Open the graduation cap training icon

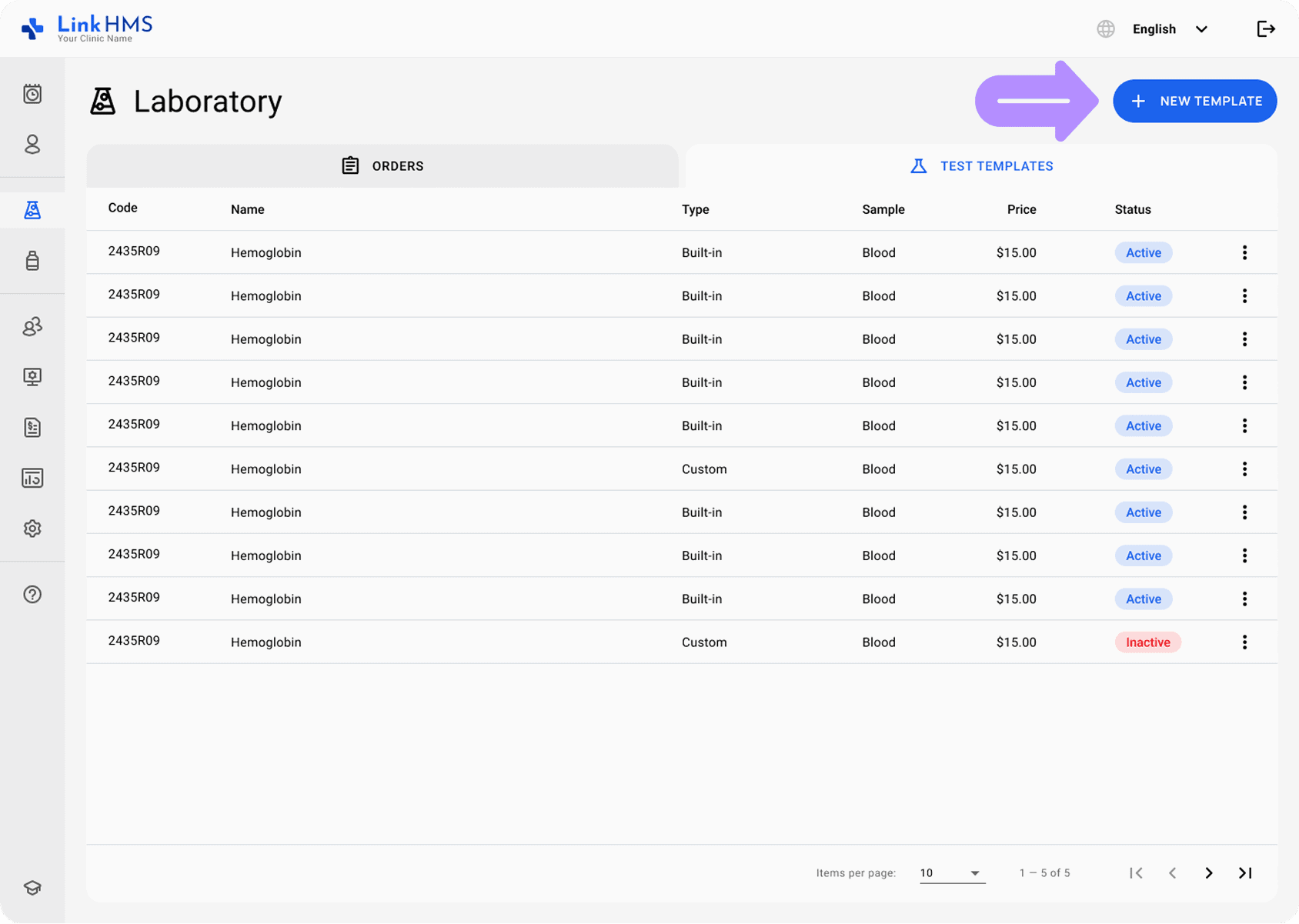click(32, 888)
